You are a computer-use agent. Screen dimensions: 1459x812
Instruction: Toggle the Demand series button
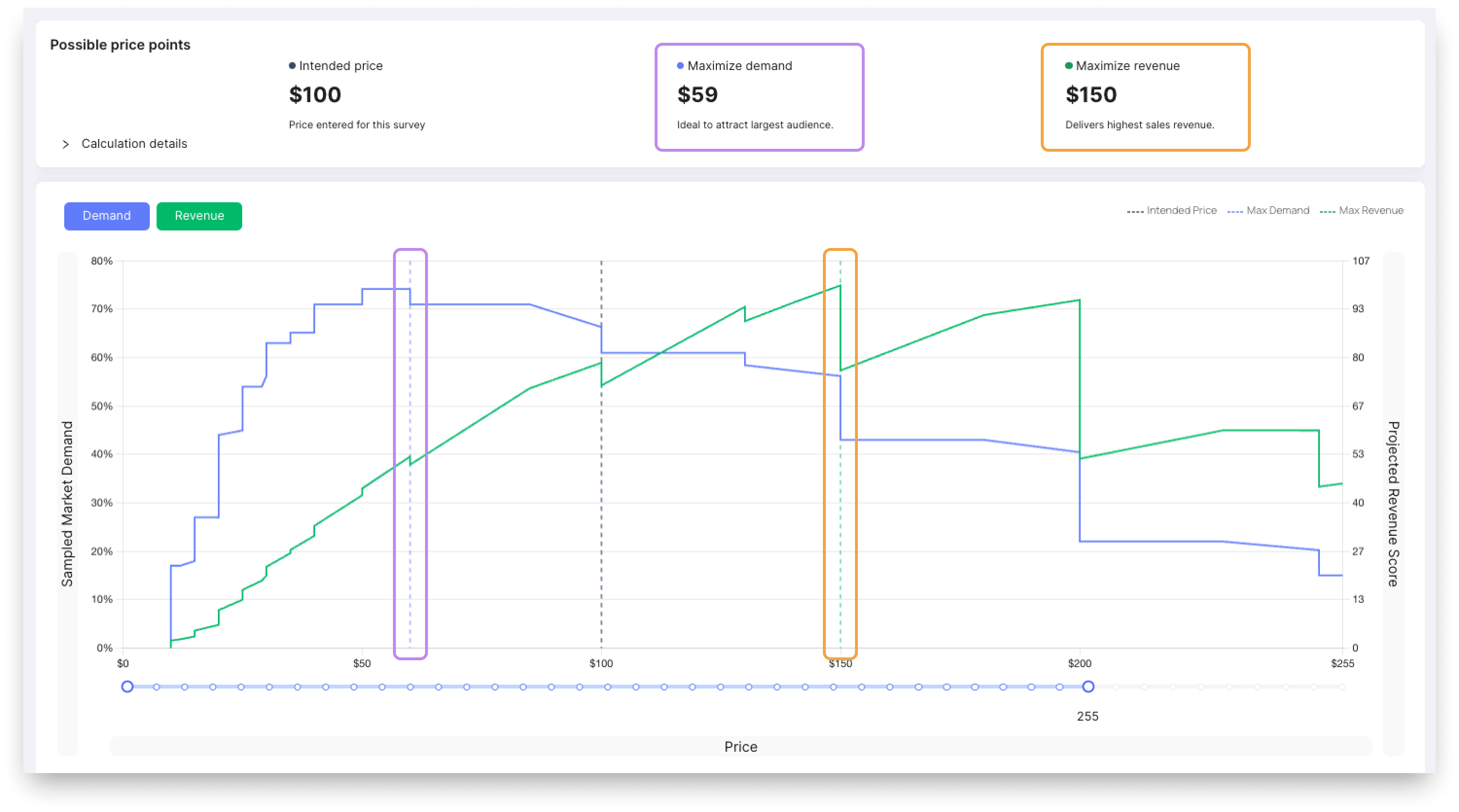(x=107, y=216)
